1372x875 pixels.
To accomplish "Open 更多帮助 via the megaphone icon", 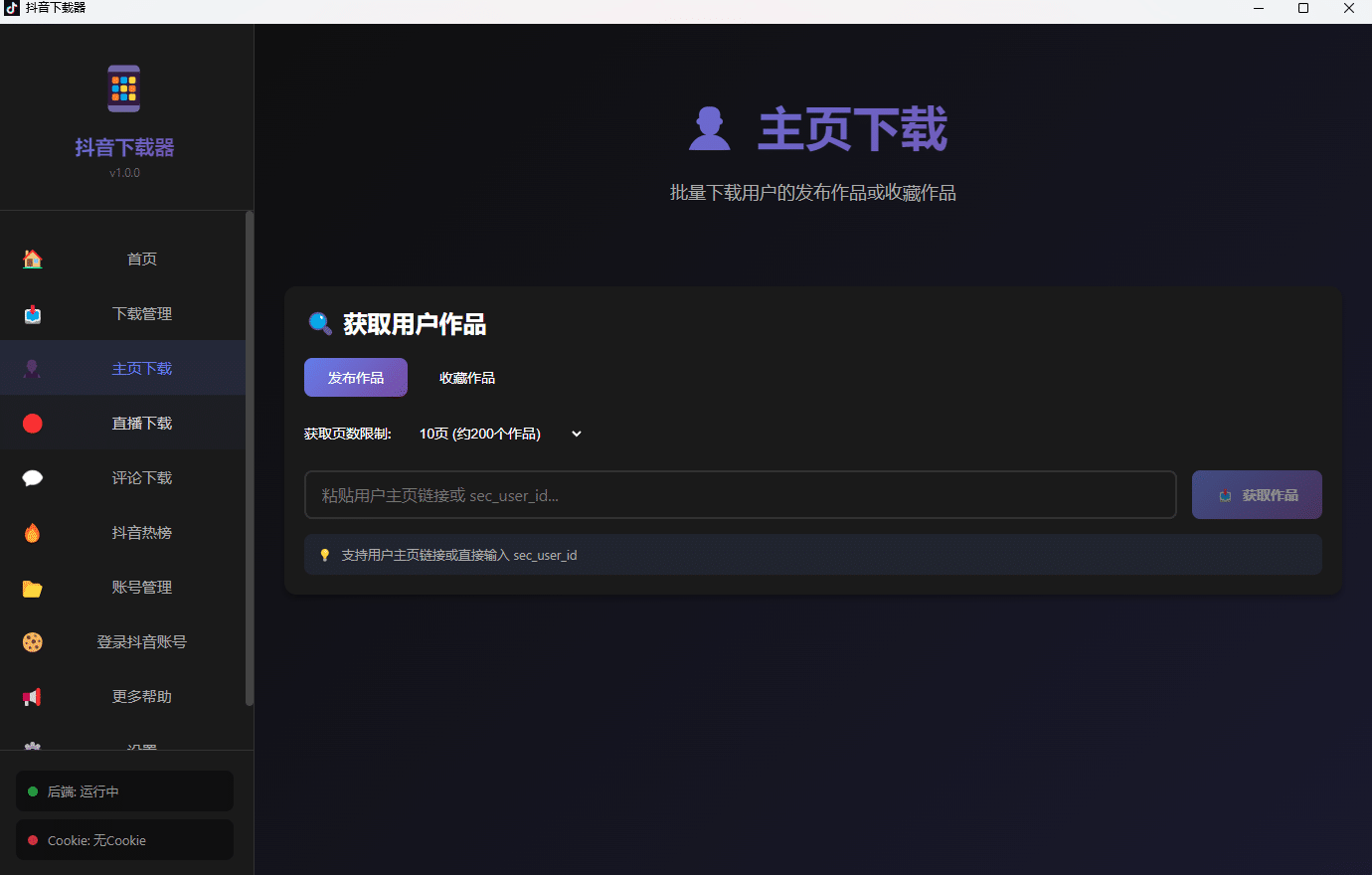I will click(x=32, y=696).
